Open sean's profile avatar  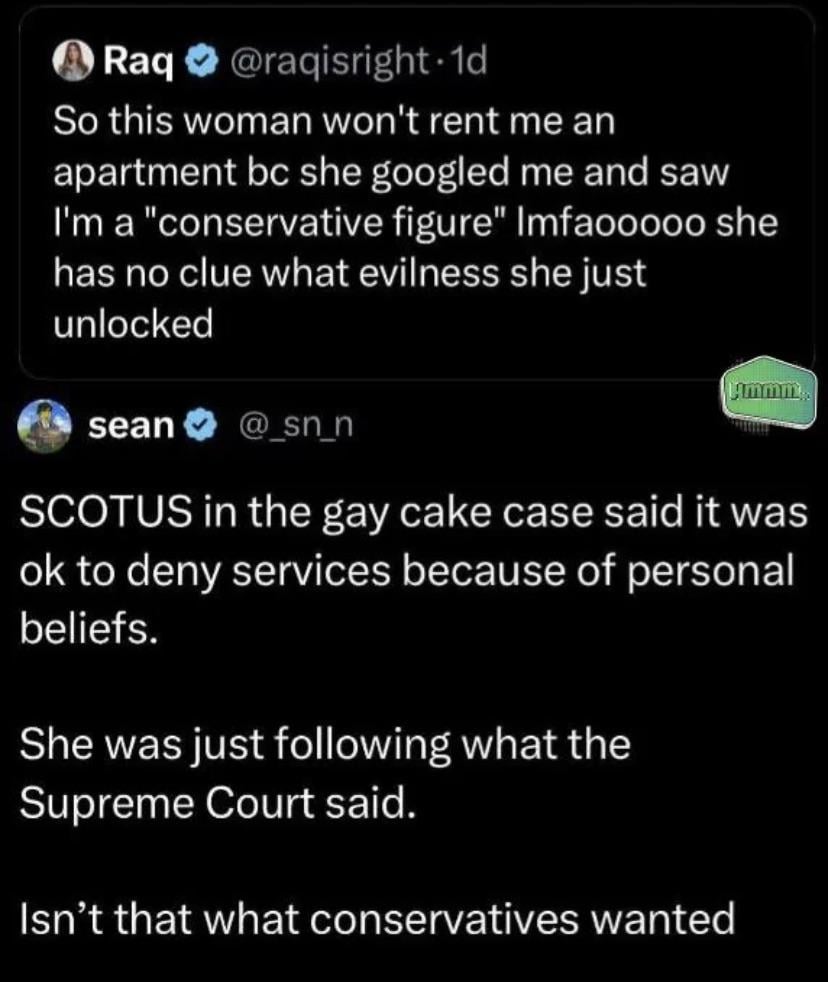click(42, 426)
